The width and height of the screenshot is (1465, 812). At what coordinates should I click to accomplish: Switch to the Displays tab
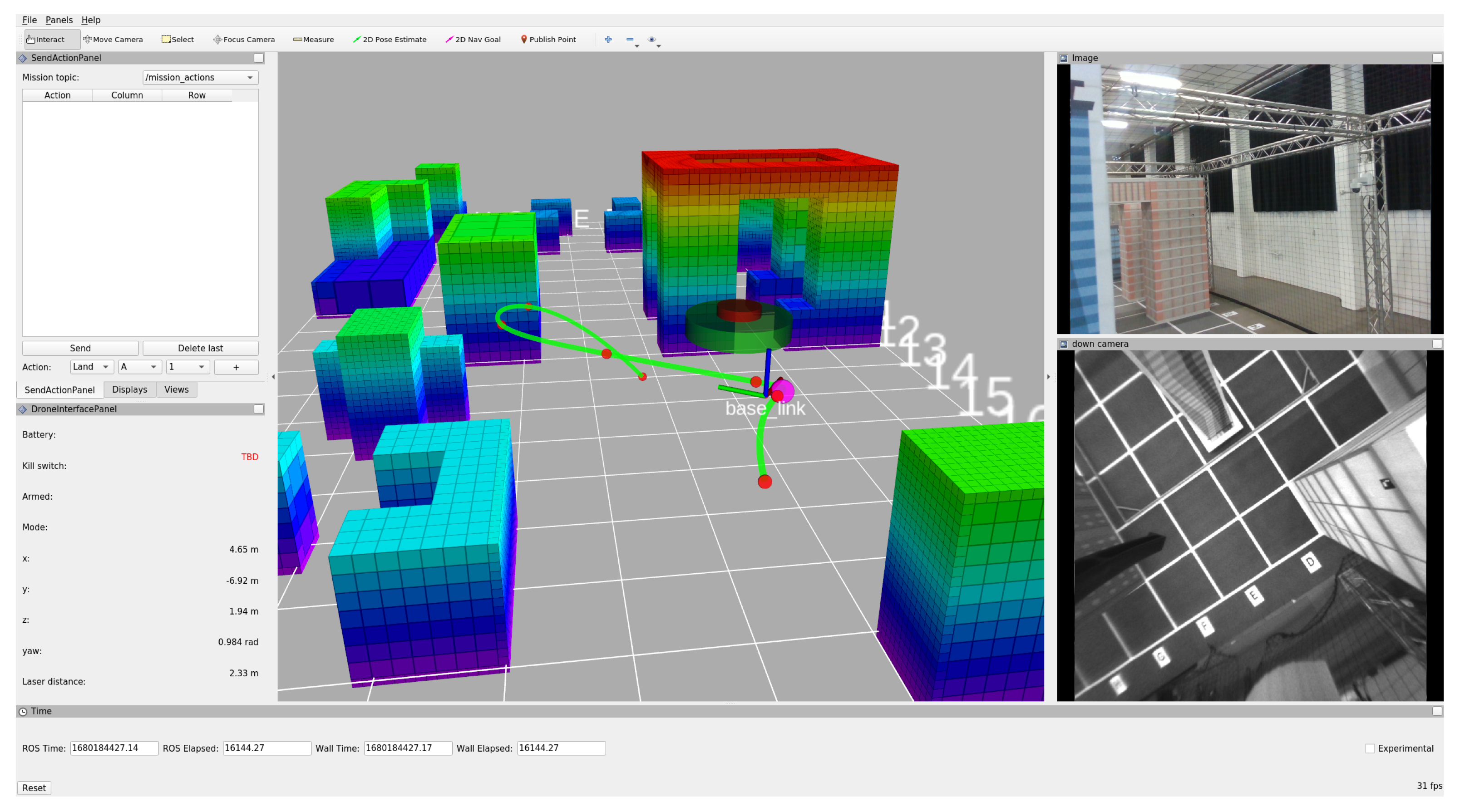click(x=130, y=389)
